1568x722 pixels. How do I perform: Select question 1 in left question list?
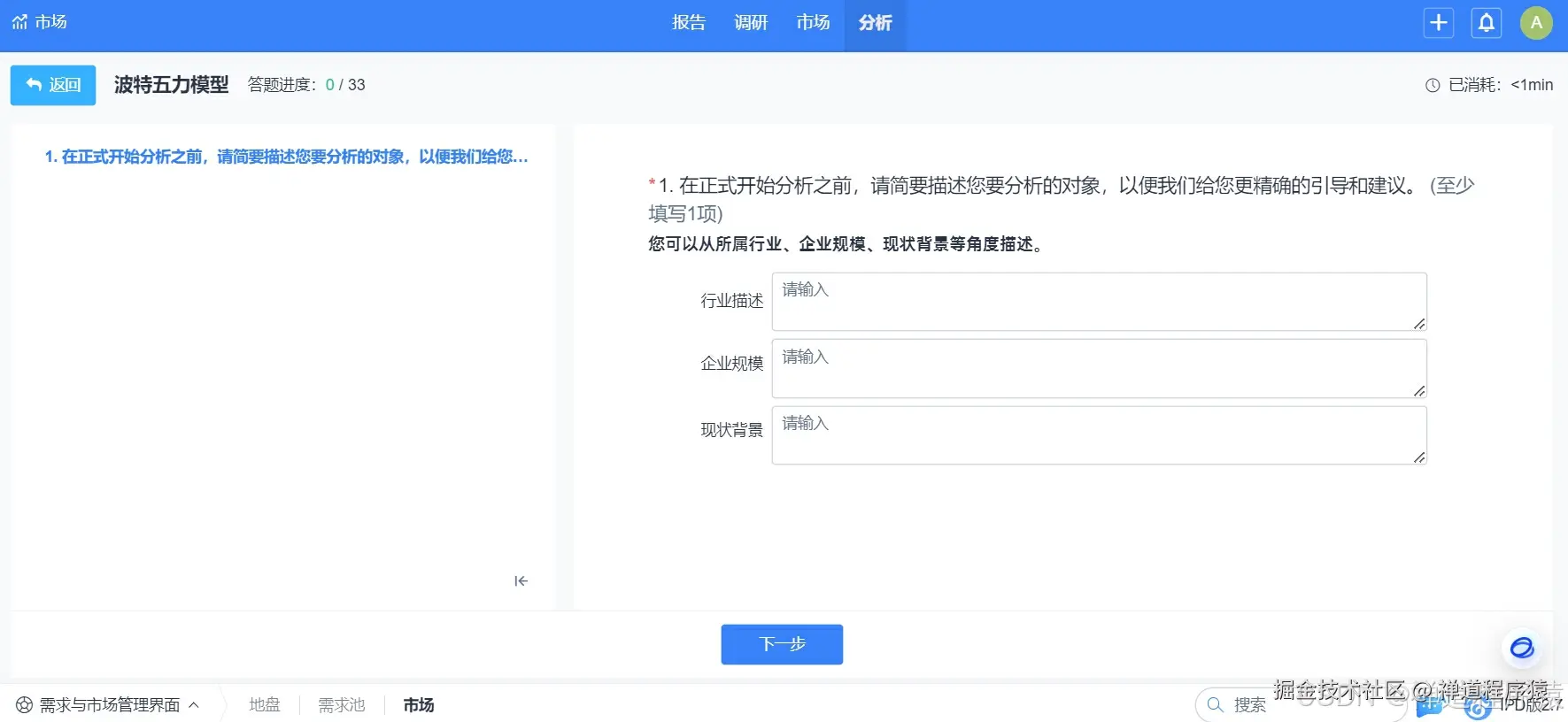[287, 157]
